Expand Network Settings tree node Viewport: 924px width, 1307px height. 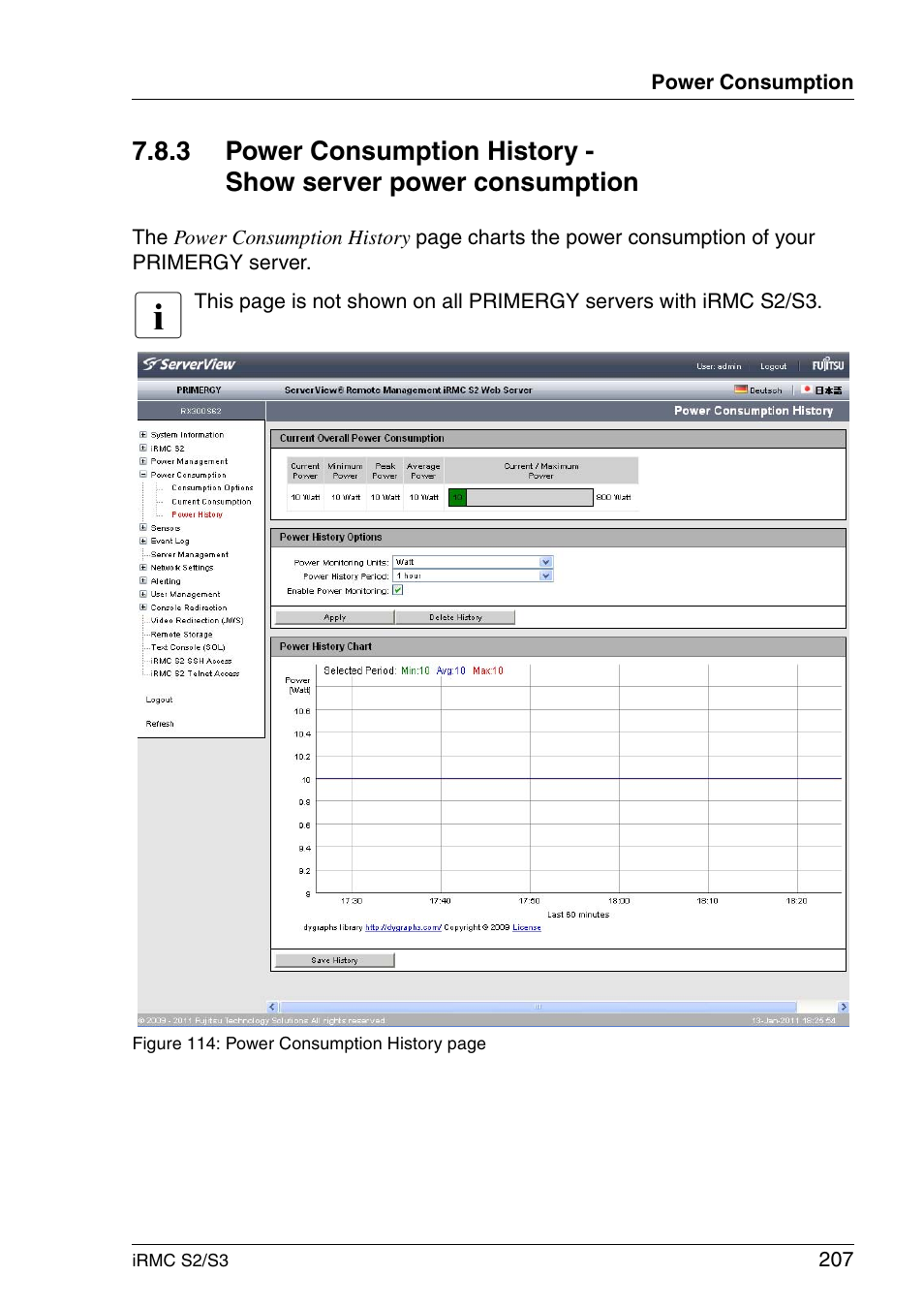click(x=143, y=568)
